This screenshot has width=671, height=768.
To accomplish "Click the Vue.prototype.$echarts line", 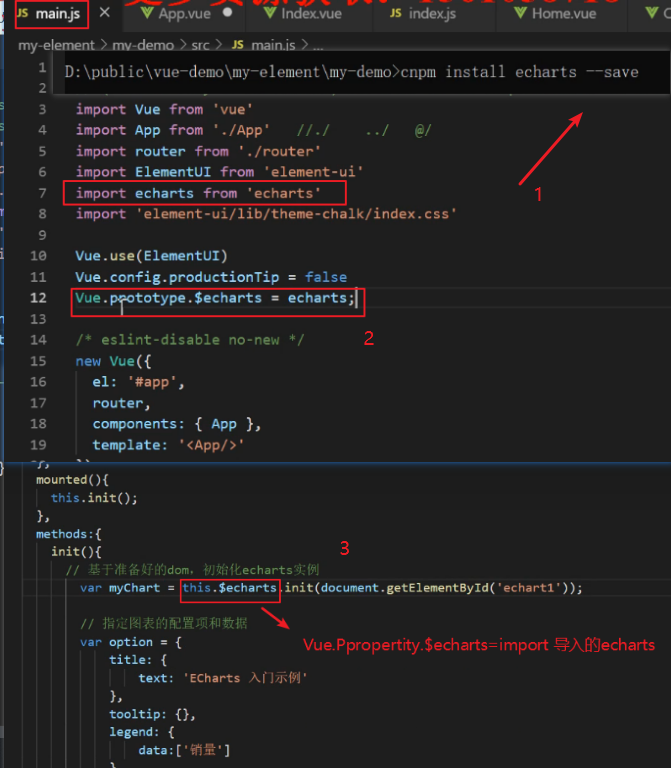I will (215, 298).
